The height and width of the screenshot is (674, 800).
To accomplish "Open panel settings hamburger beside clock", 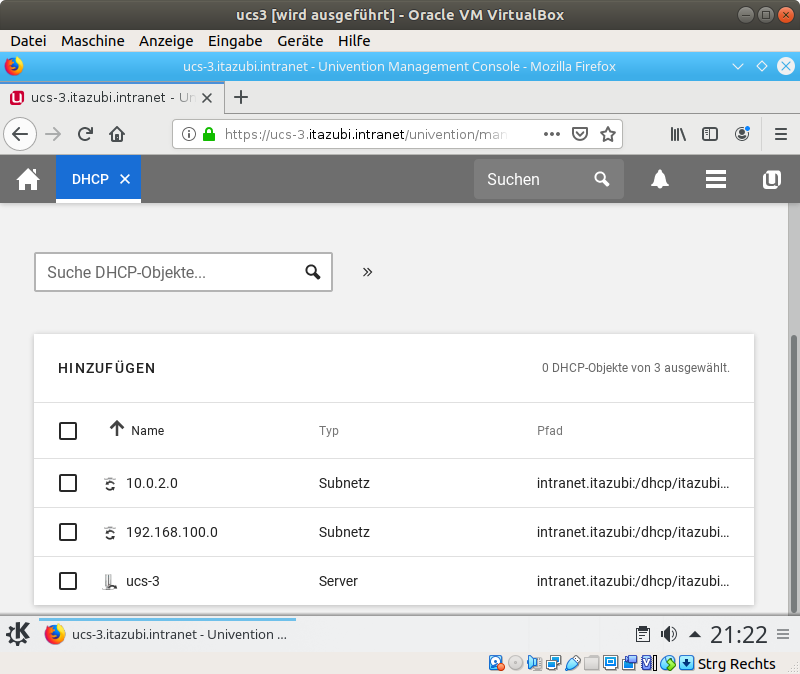I will click(783, 634).
